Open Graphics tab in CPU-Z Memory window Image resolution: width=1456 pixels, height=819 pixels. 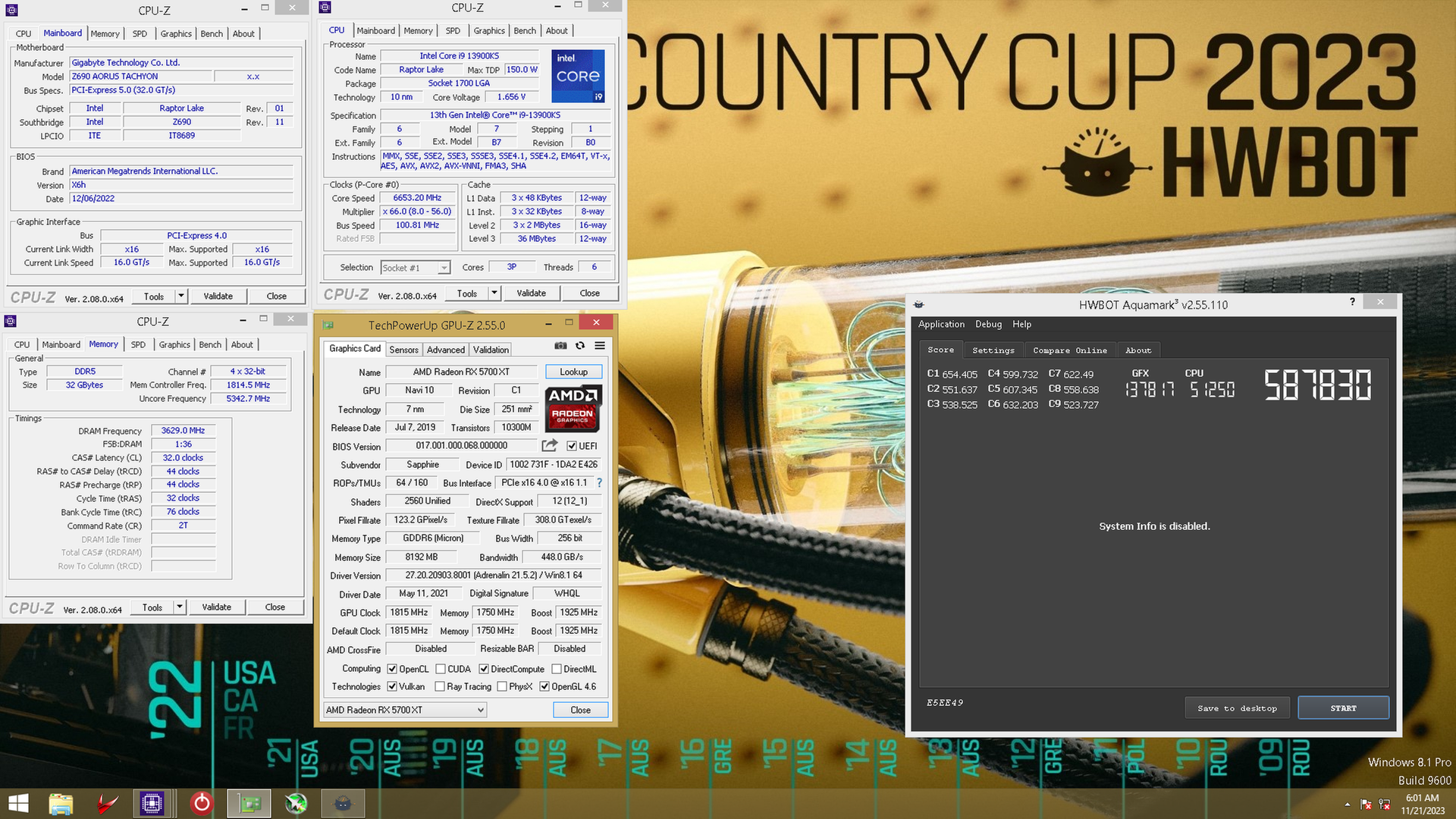174,344
